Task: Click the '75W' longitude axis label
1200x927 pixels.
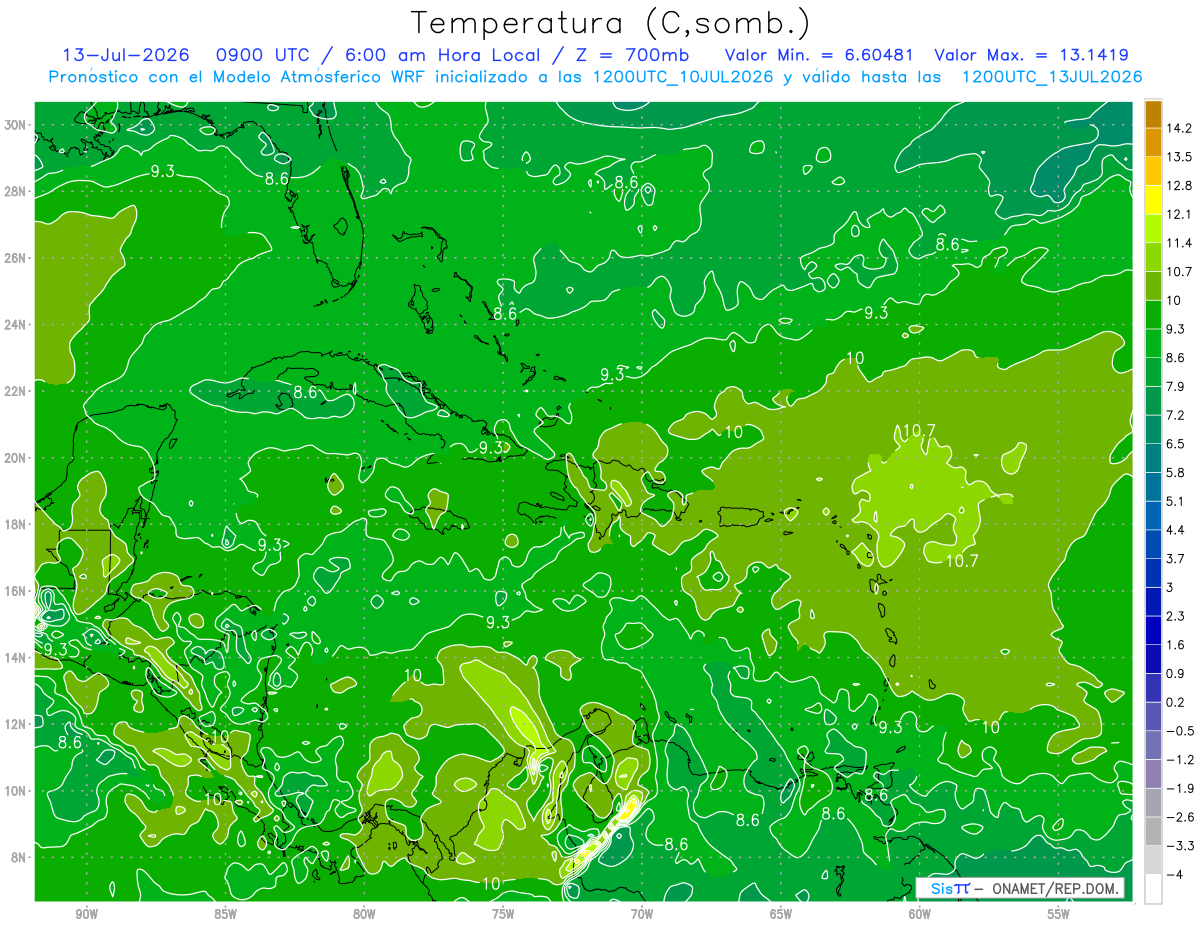Action: pos(503,914)
